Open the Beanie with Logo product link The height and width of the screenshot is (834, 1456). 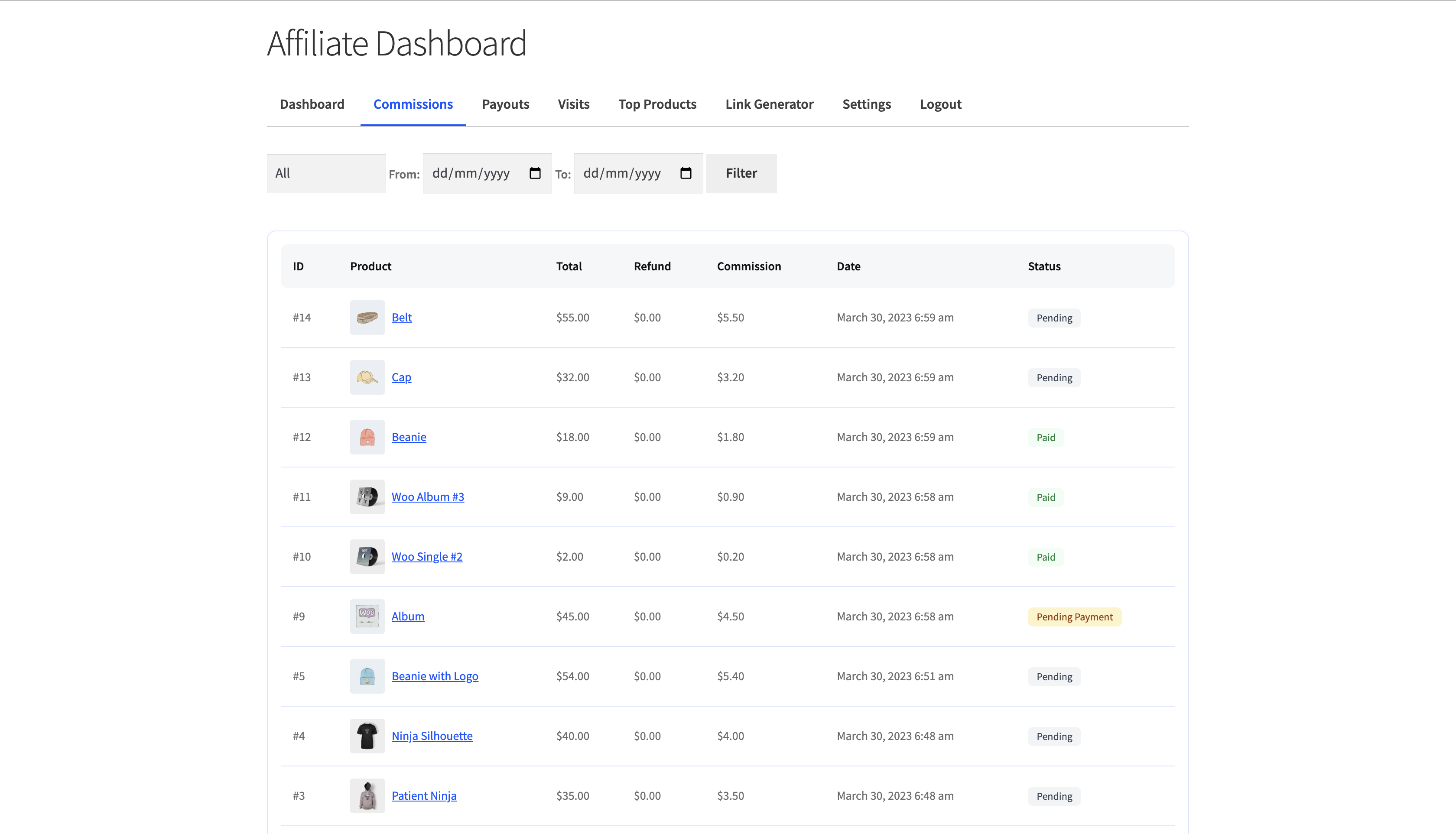click(x=435, y=676)
